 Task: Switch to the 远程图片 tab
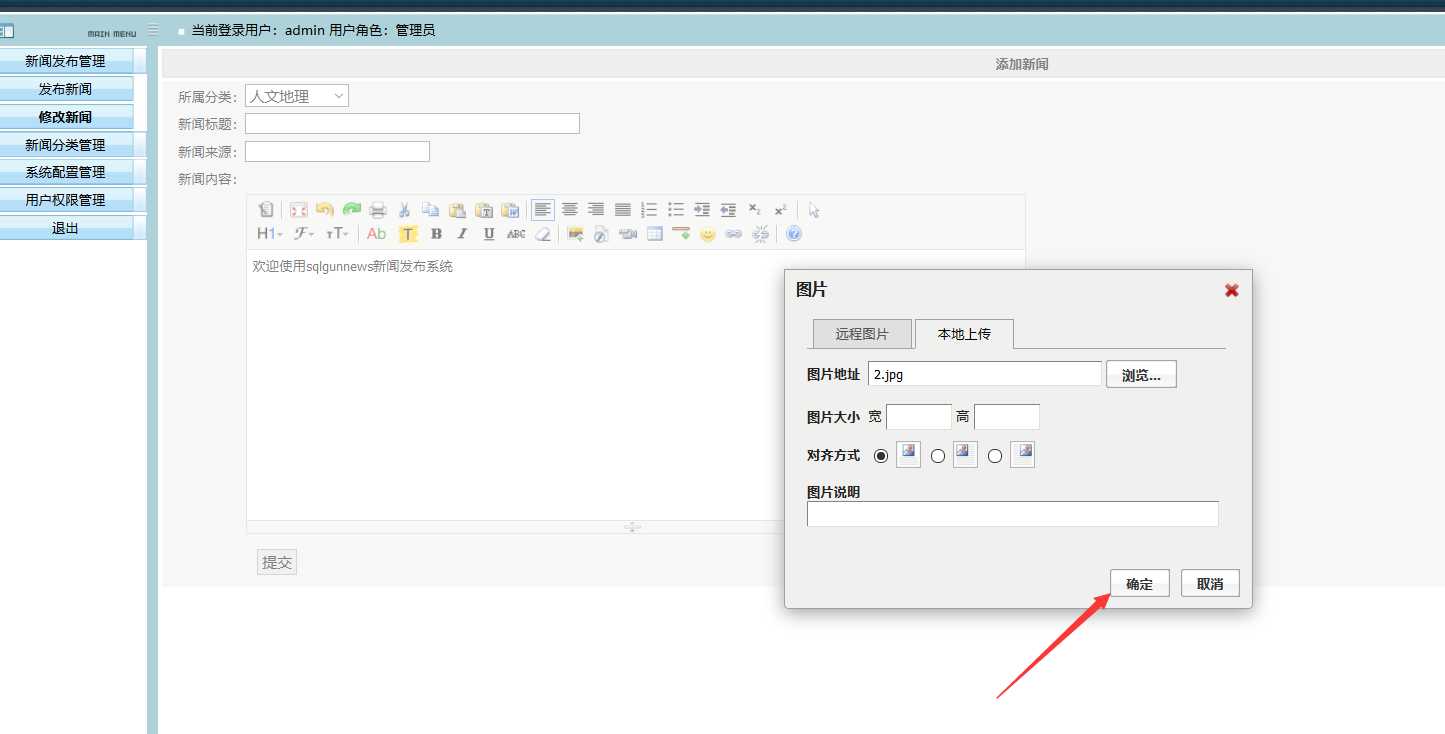[x=862, y=334]
